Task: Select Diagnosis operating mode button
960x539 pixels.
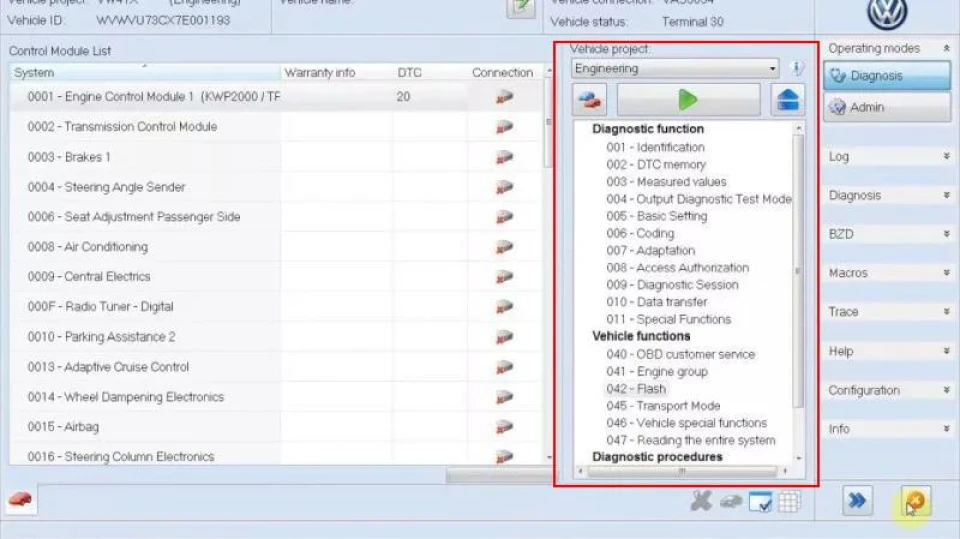Action: tap(887, 76)
